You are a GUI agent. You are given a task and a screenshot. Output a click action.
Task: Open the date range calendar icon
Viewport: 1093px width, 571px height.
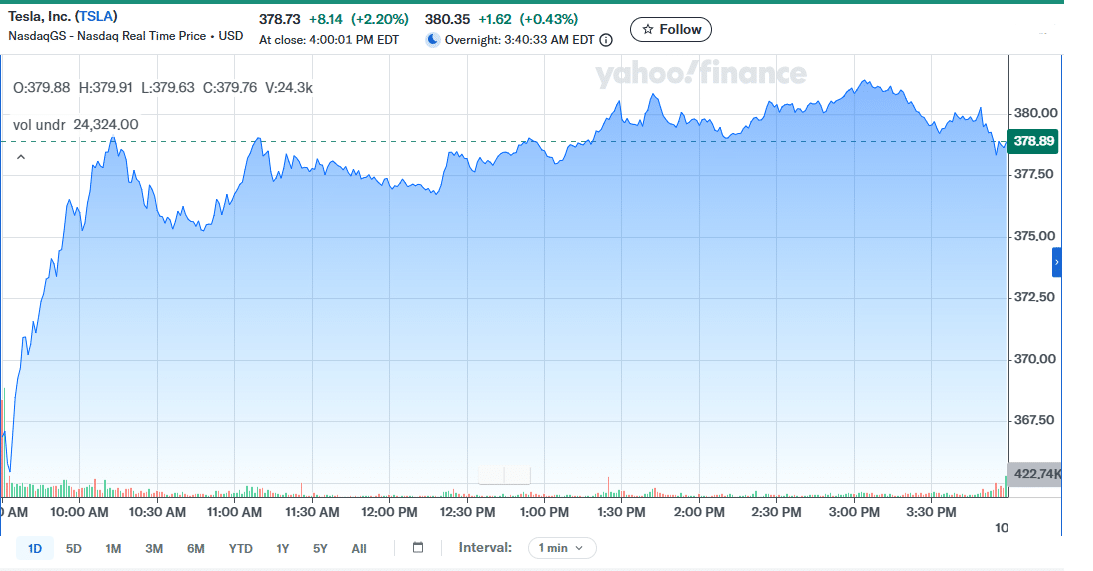pos(418,547)
